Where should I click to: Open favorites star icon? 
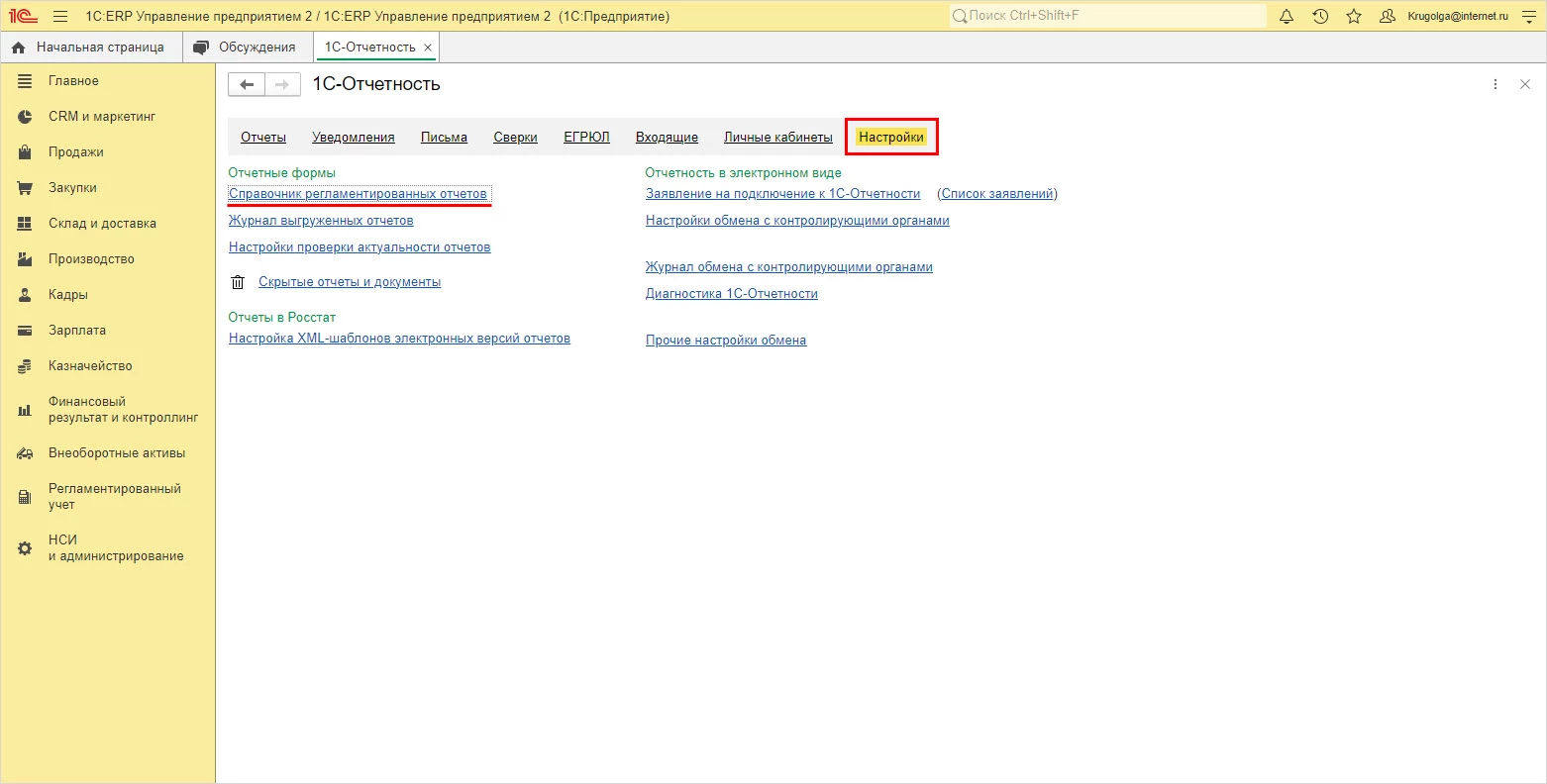(x=1354, y=16)
